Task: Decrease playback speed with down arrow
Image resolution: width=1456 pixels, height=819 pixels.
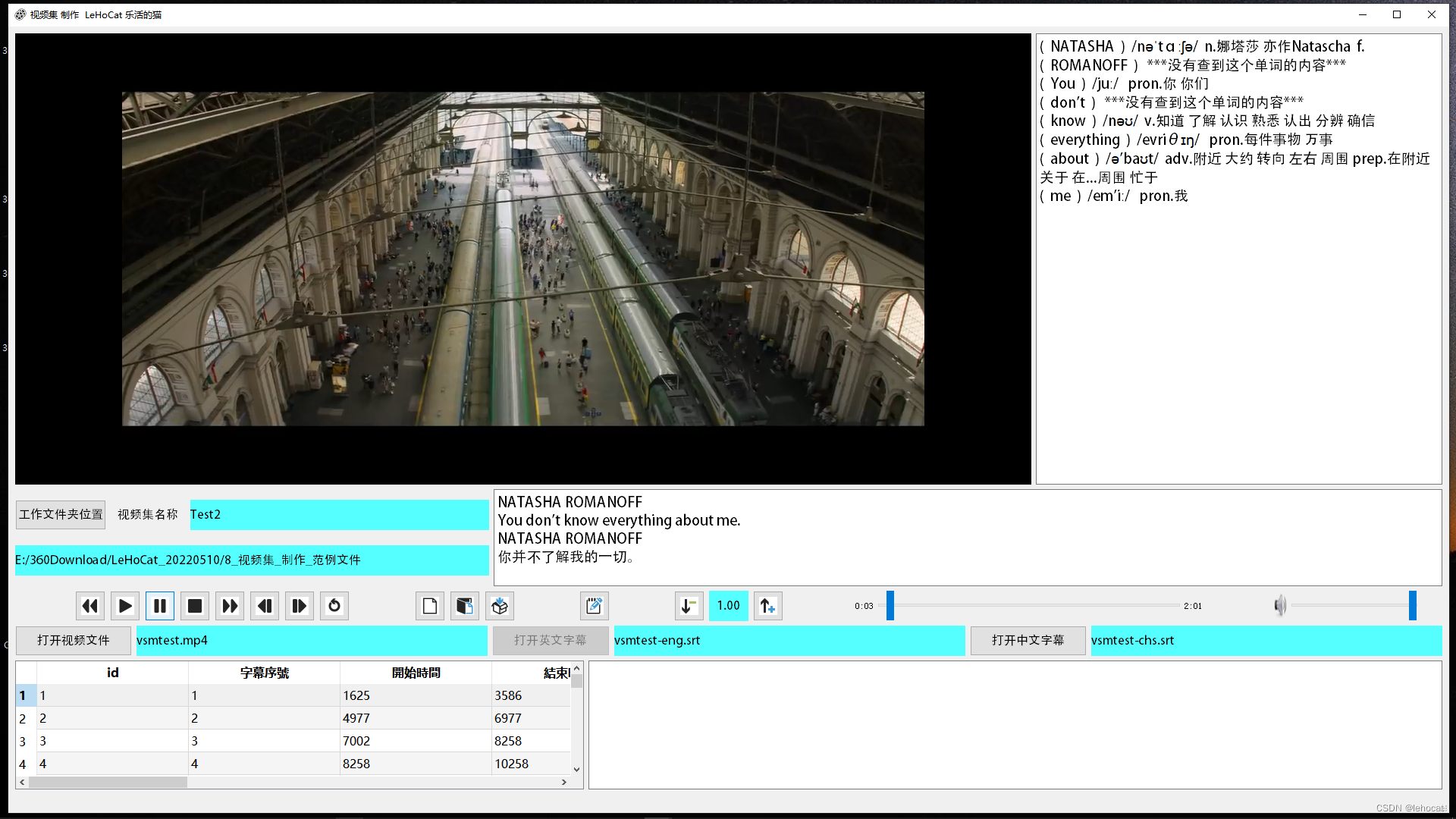Action: 689,606
